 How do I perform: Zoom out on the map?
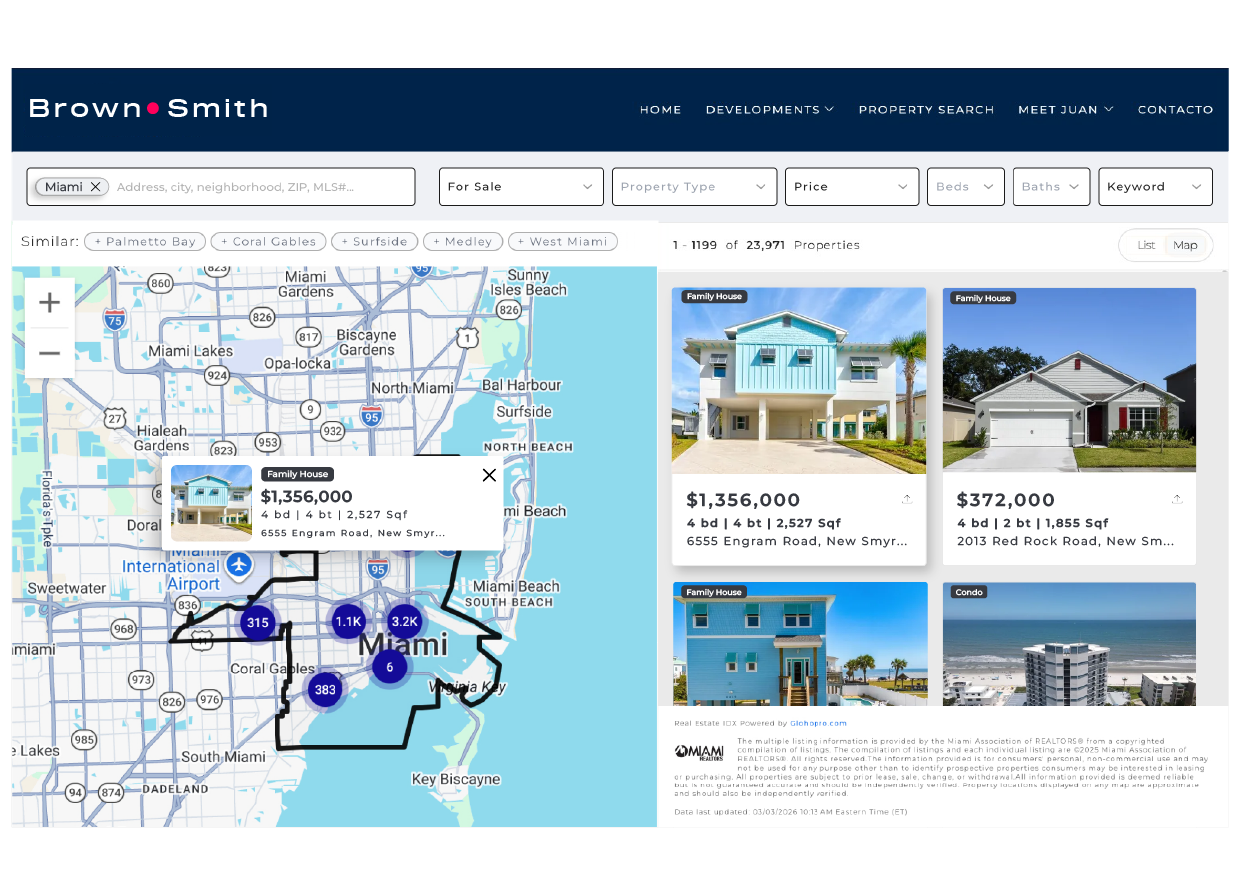point(48,352)
